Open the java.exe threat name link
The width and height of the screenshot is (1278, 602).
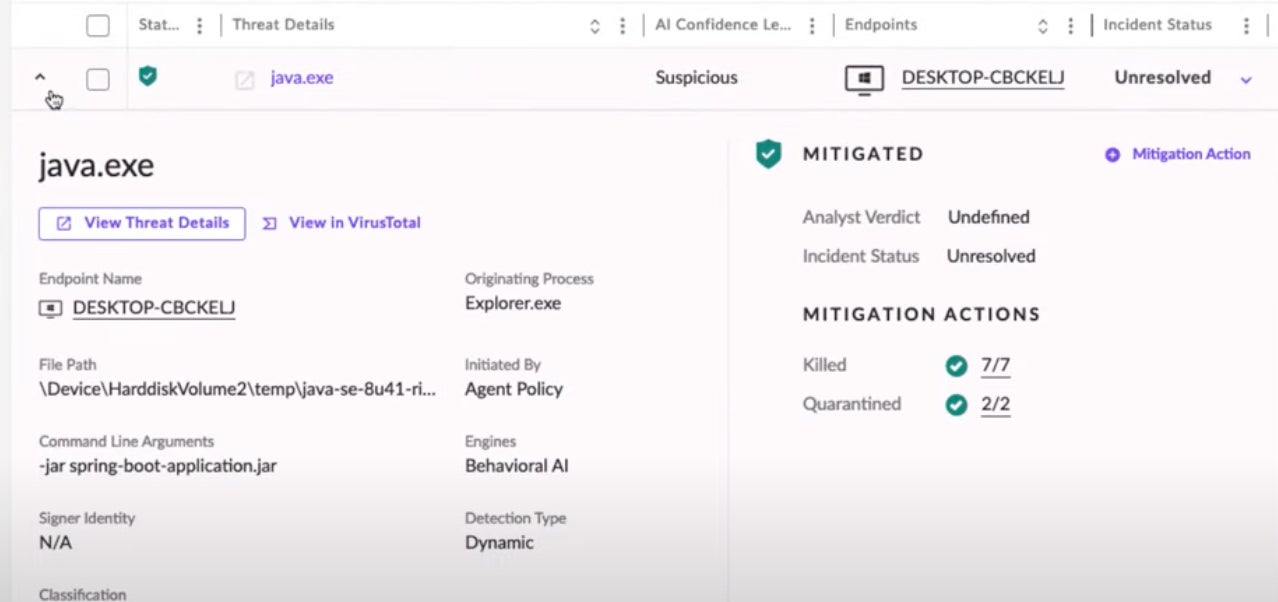pos(301,78)
